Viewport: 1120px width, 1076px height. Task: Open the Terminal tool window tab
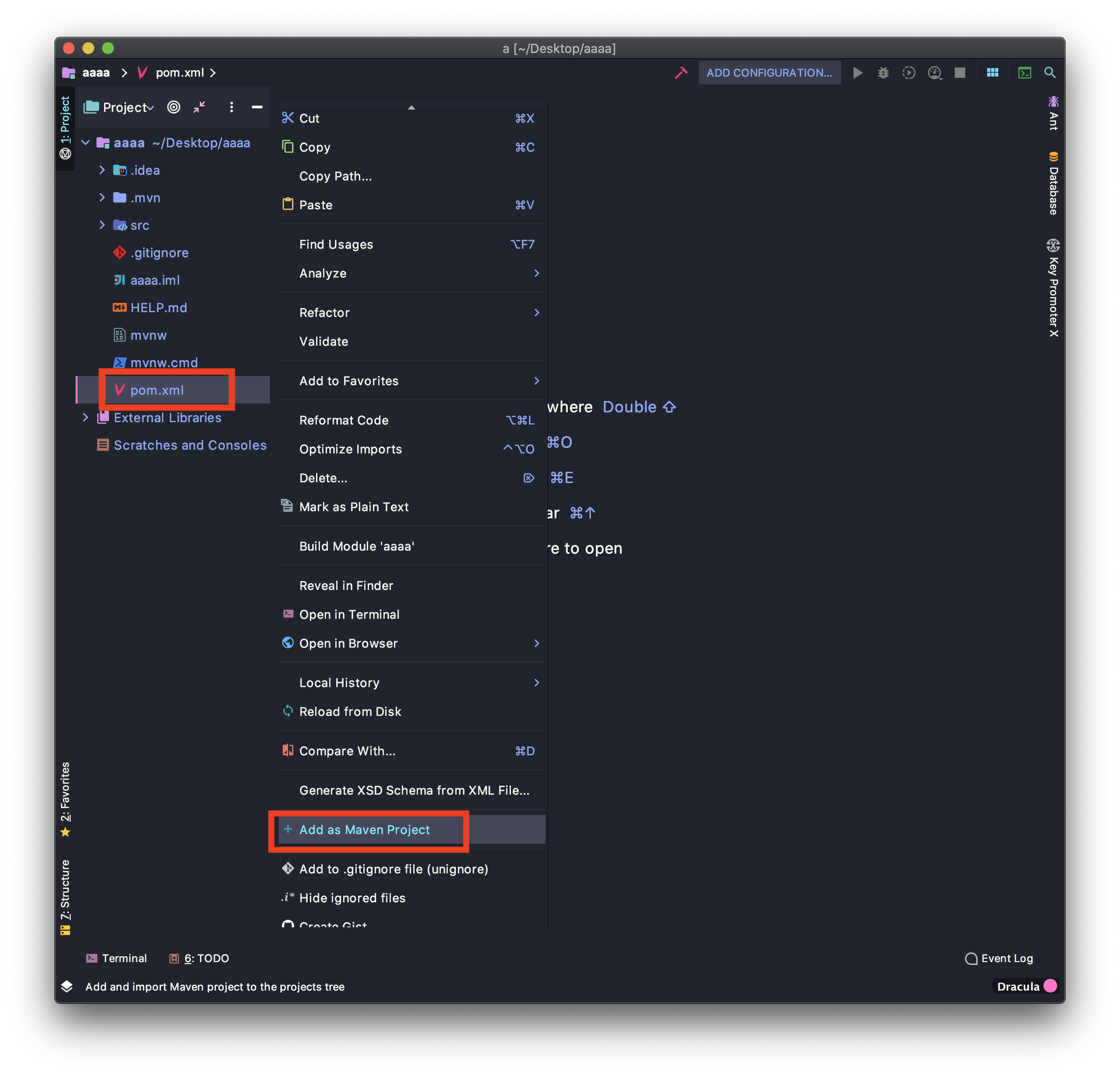pyautogui.click(x=116, y=958)
